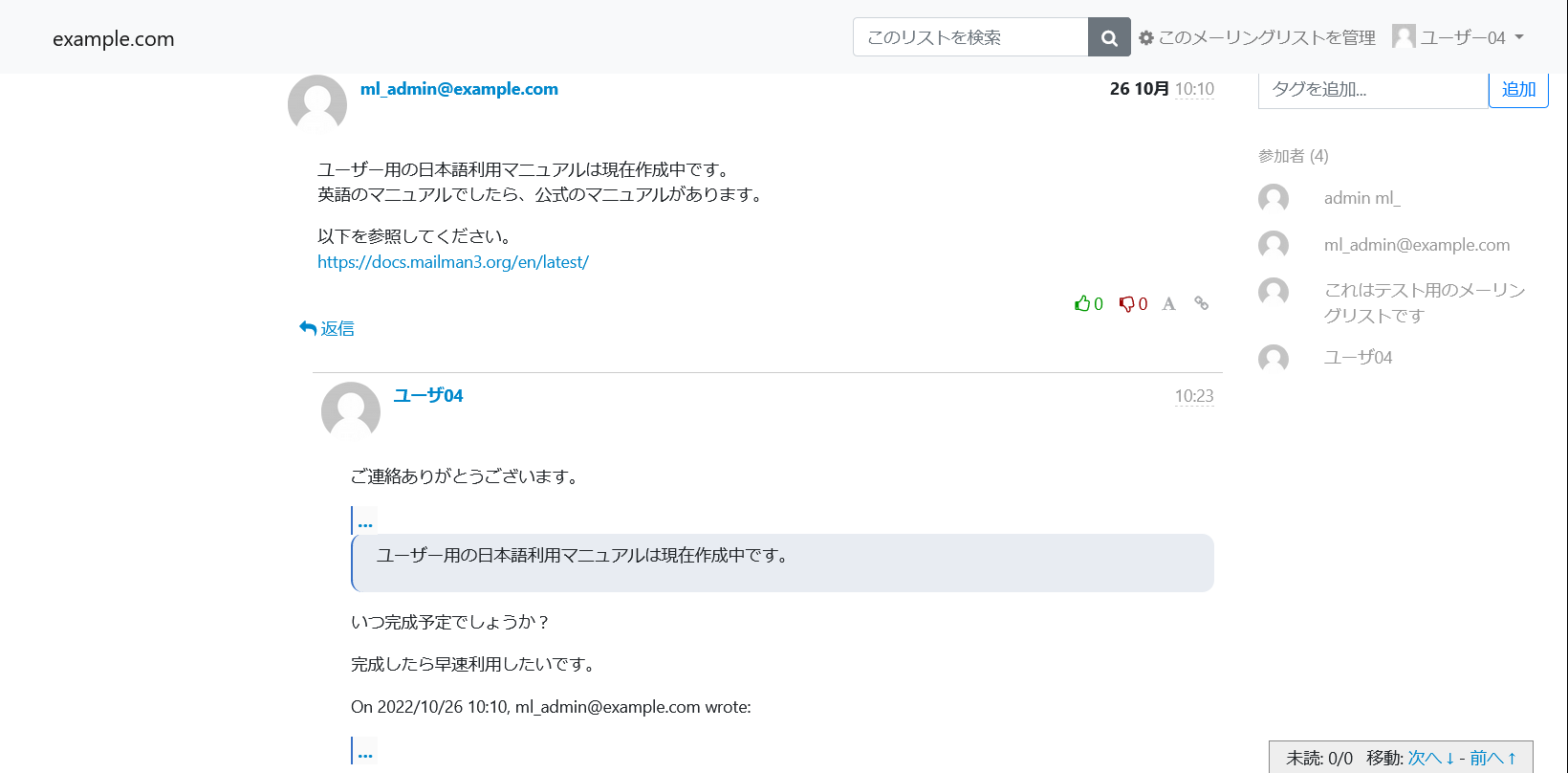Toggle fixed-width font with the A icon
1568x773 pixels.
click(1168, 303)
